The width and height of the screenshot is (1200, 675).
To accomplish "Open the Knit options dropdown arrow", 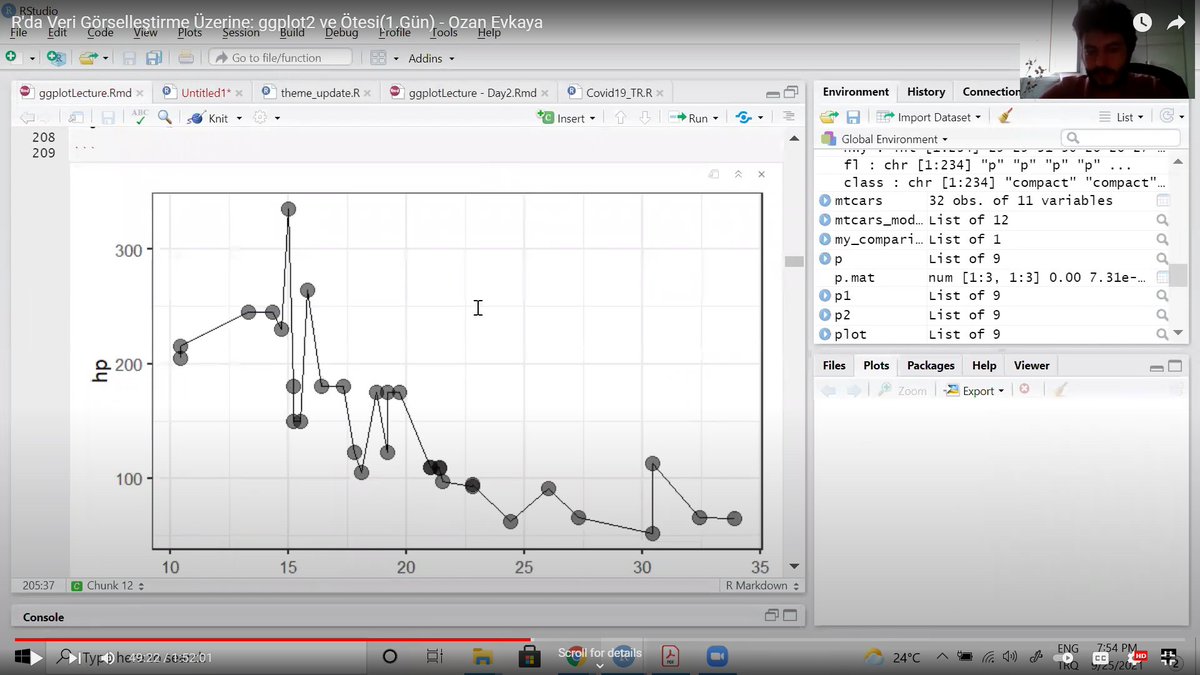I will point(239,118).
